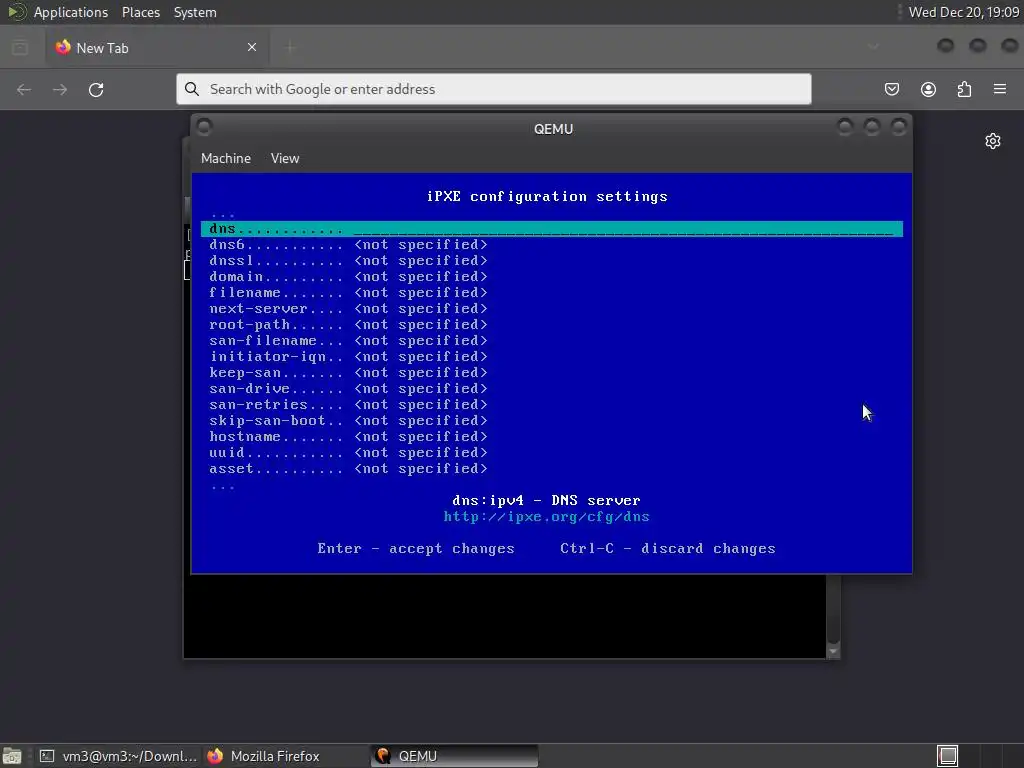Reload the page in Firefox
Viewport: 1024px width, 768px height.
click(96, 89)
